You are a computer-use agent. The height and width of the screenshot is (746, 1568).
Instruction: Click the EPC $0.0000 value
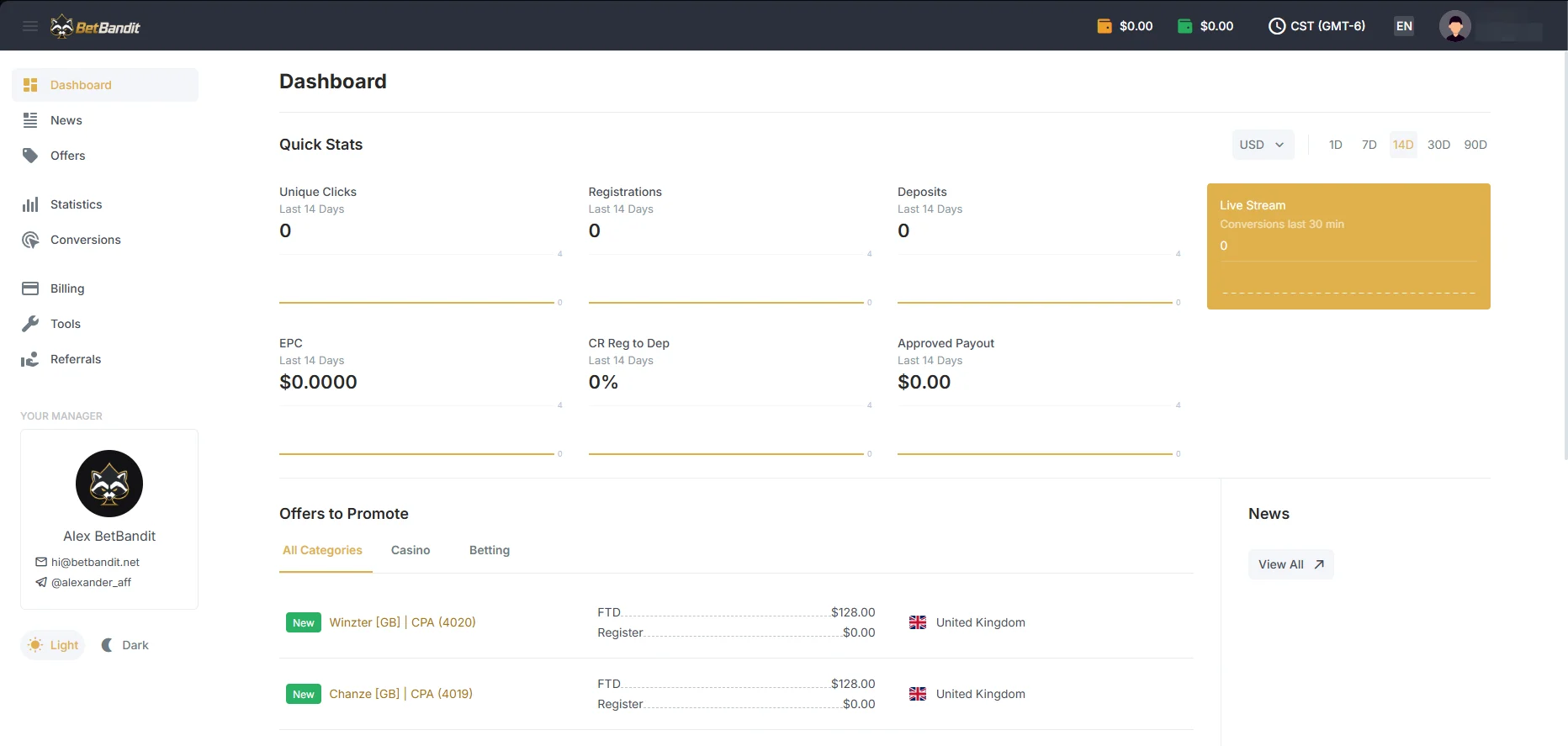(318, 382)
